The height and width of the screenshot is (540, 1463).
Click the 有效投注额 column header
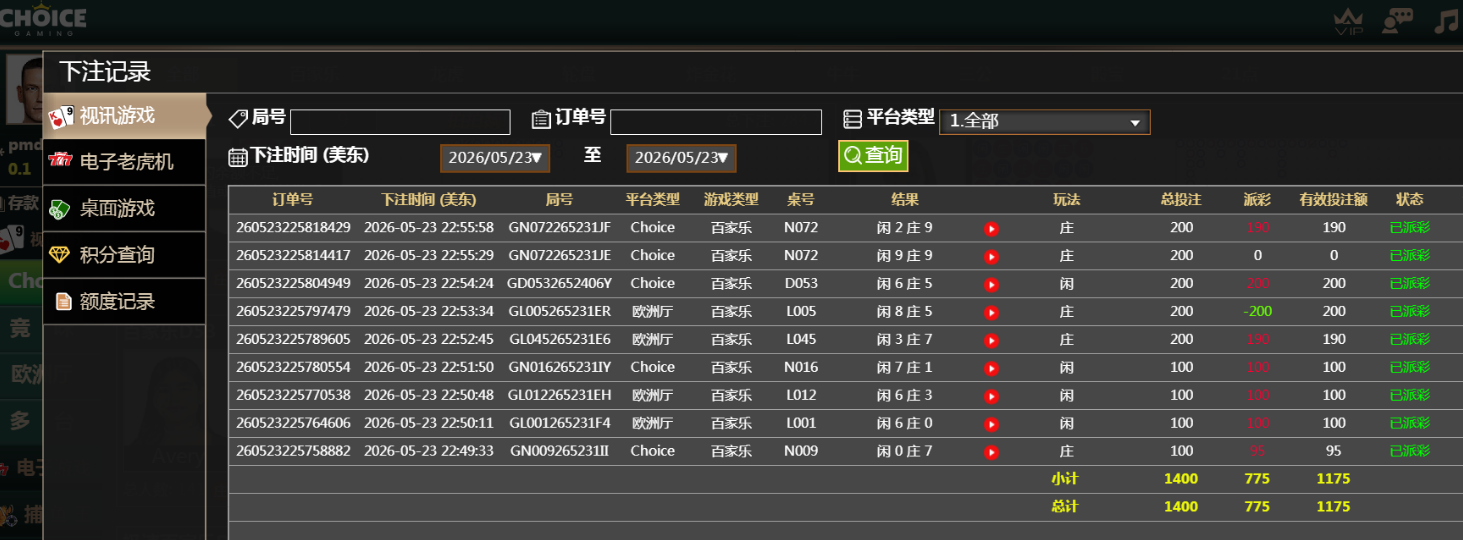(x=1333, y=200)
